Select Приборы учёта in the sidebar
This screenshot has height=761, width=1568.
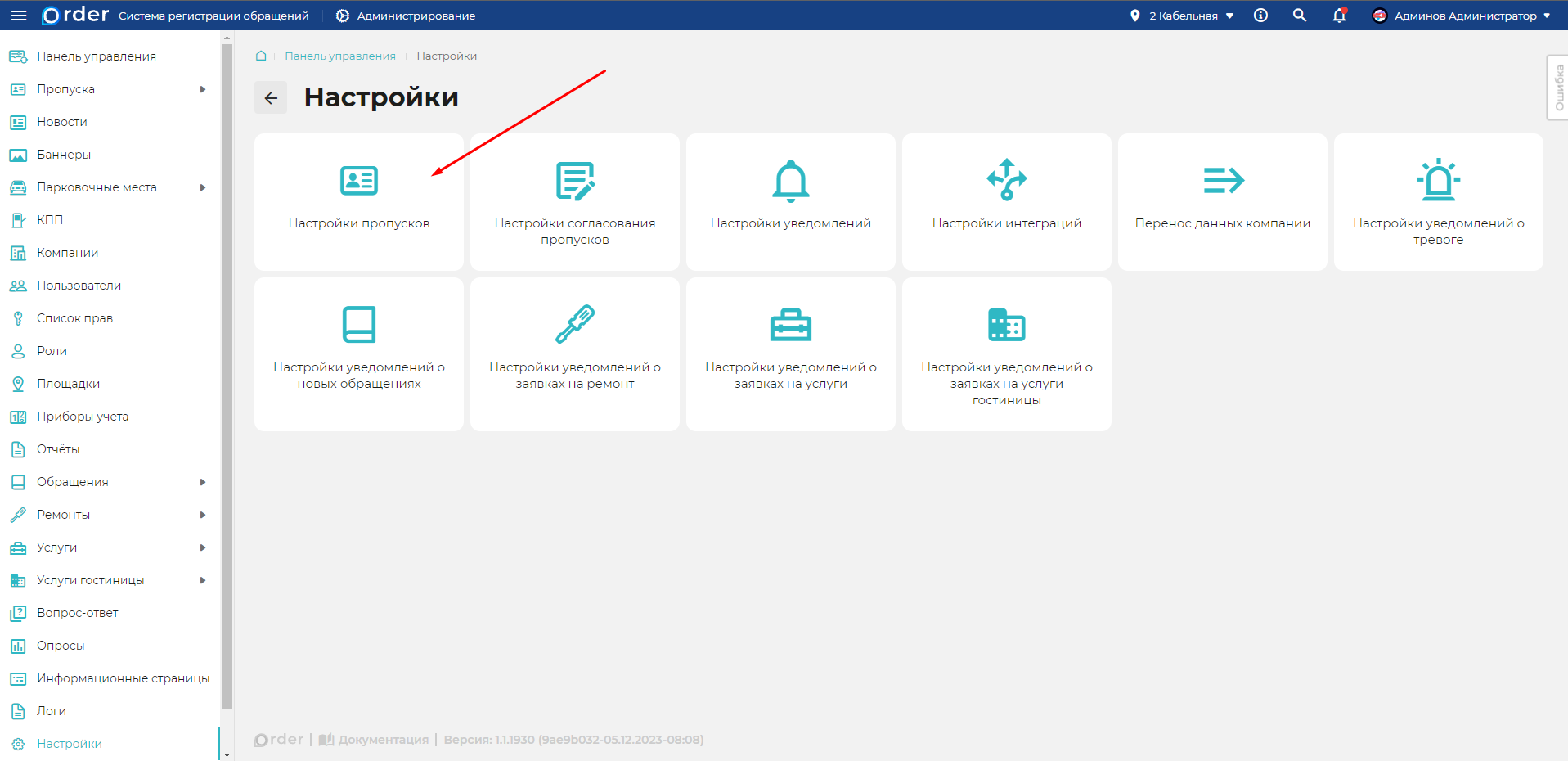82,417
